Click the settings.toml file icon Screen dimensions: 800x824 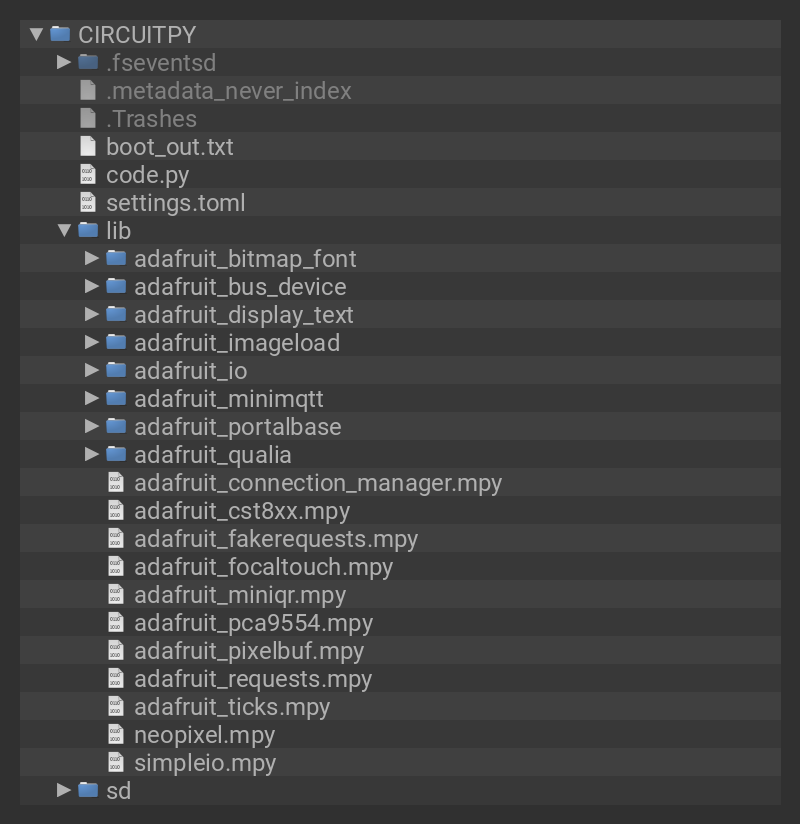[x=88, y=202]
